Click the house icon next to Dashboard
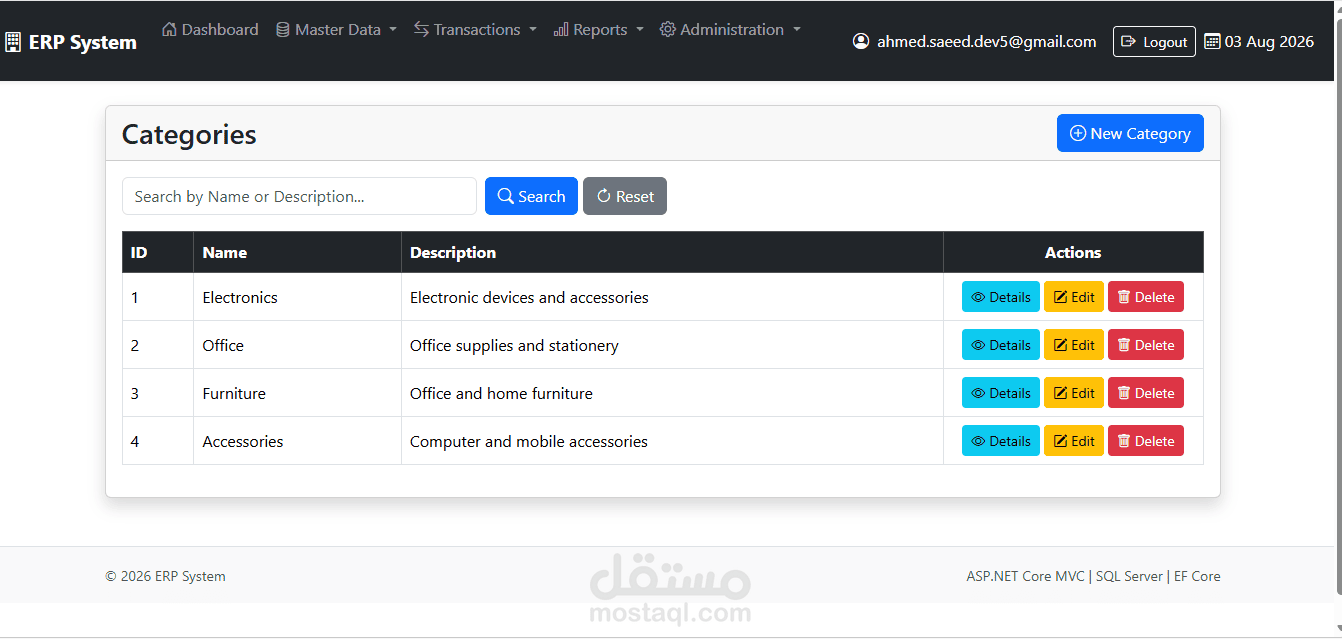 click(x=169, y=29)
